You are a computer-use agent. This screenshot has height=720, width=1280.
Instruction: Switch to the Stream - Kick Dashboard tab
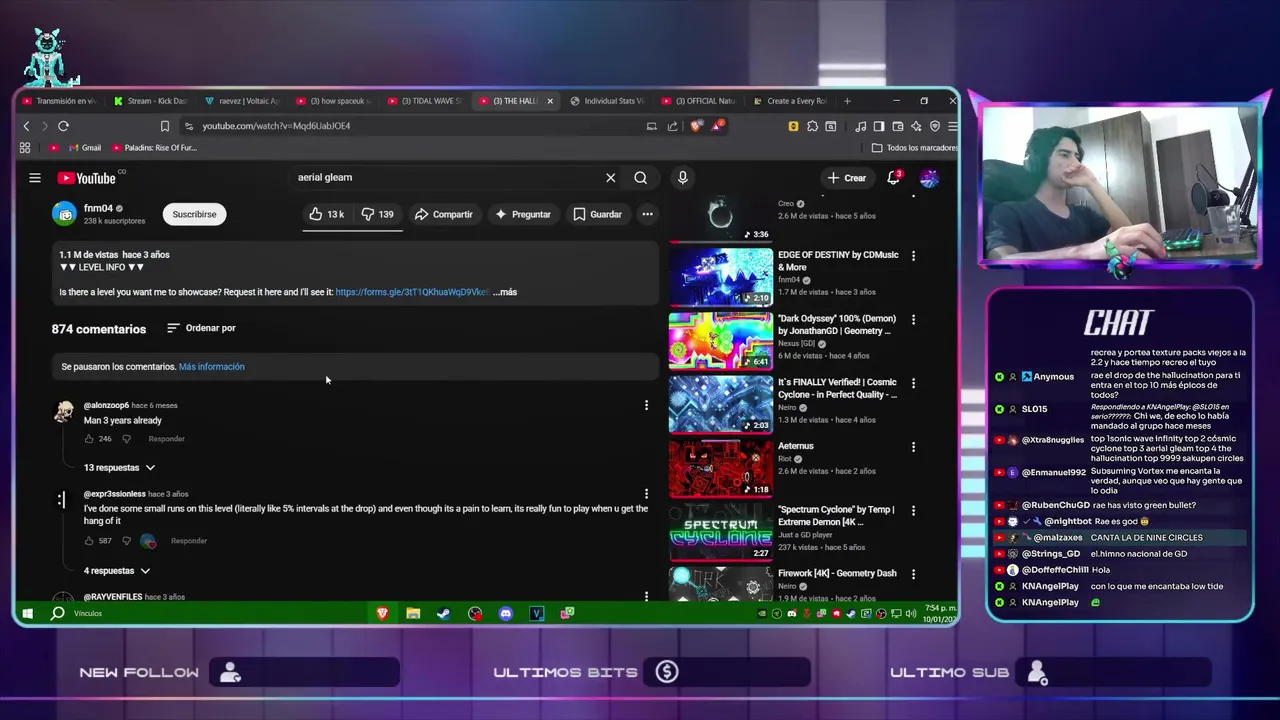click(150, 101)
